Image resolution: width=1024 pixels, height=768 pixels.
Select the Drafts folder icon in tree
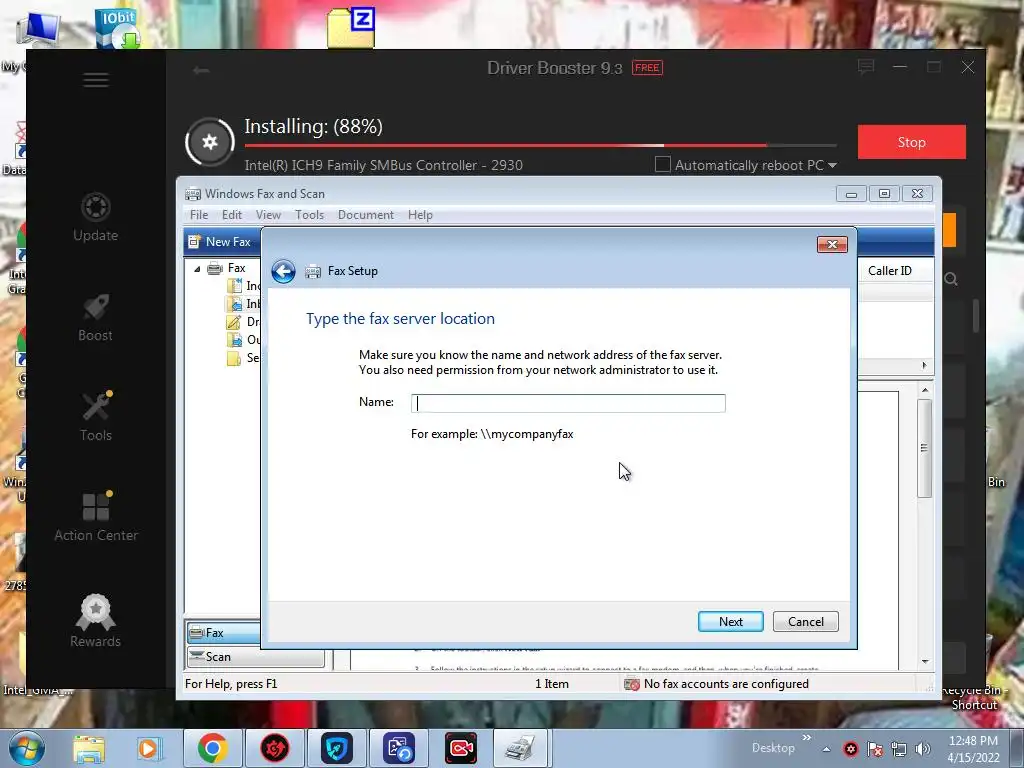234,322
